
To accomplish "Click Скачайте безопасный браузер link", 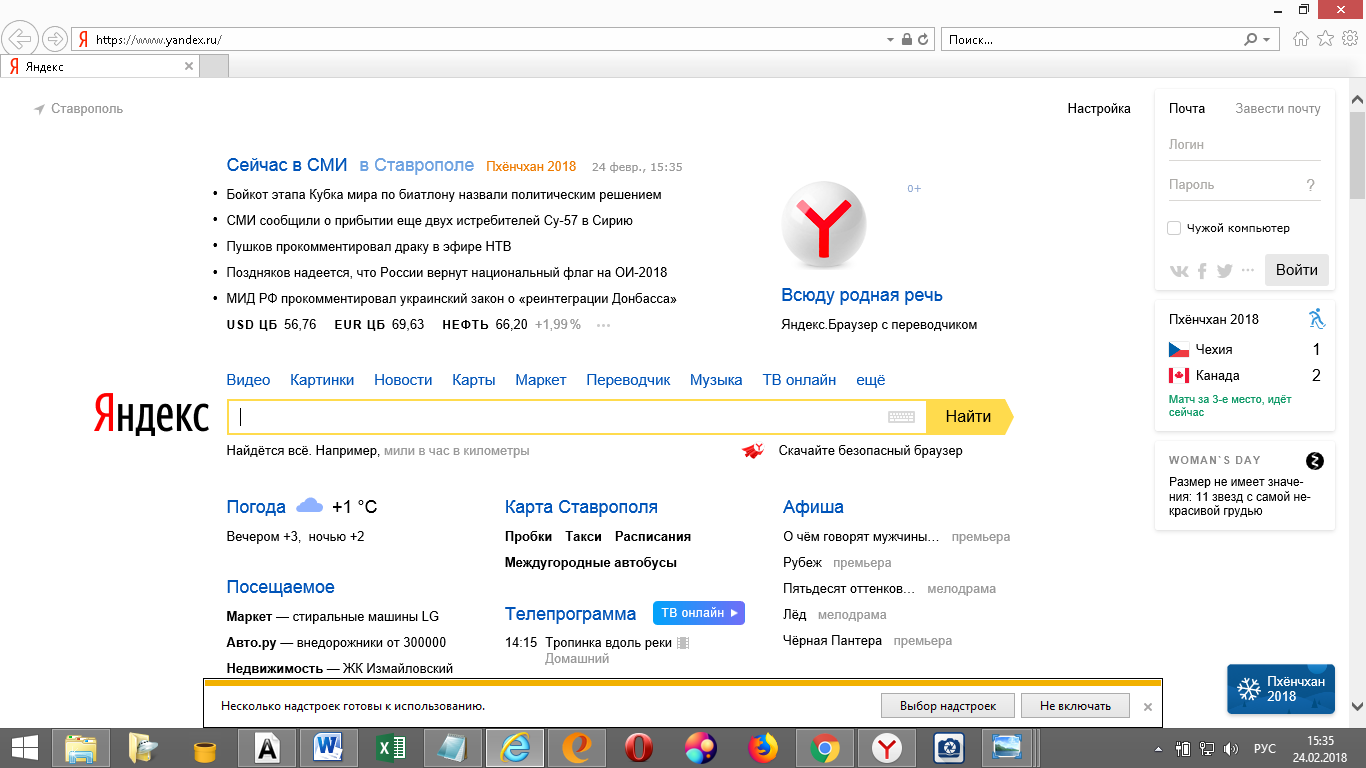I will (870, 451).
